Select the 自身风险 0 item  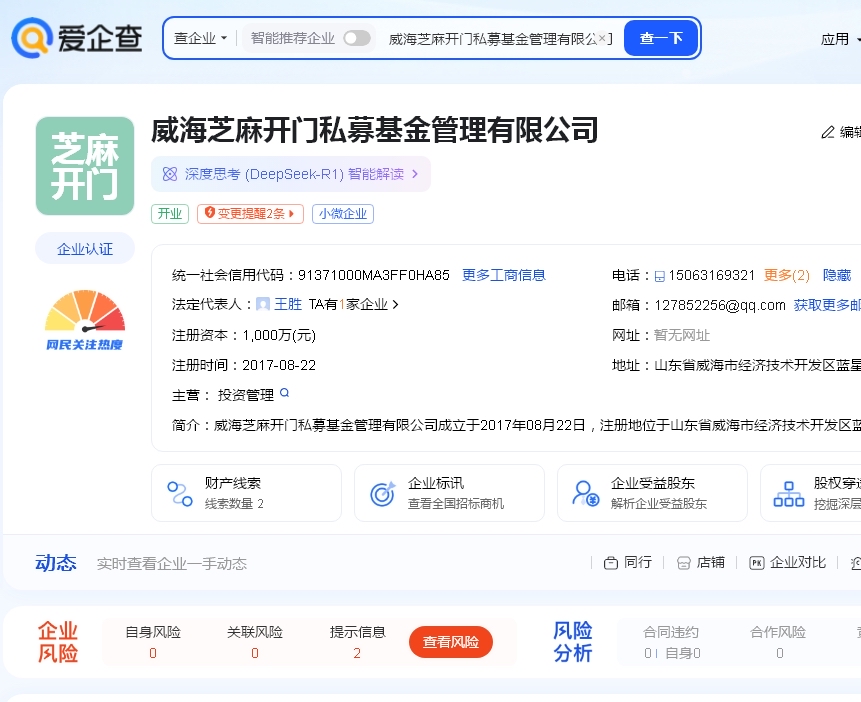click(x=153, y=642)
